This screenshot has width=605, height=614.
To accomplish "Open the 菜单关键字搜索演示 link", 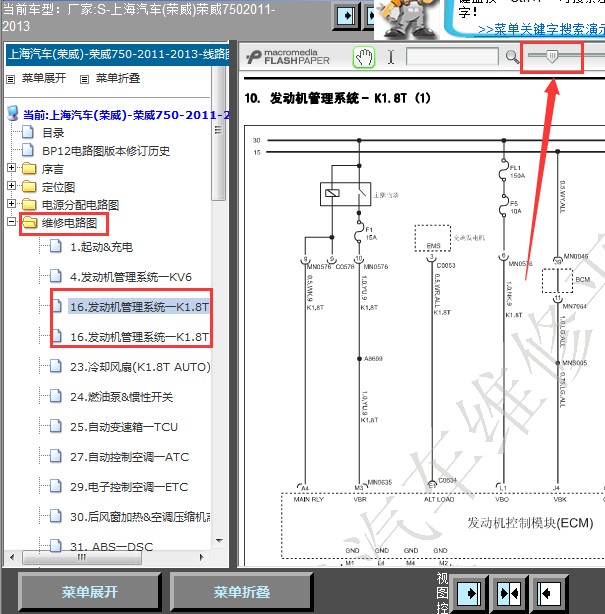I will pyautogui.click(x=542, y=29).
